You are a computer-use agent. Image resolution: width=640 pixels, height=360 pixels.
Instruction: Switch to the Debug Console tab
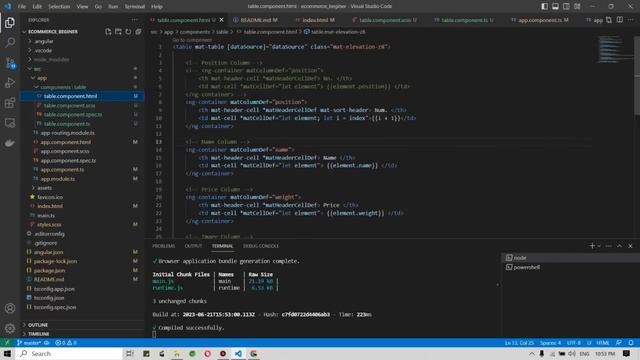coord(261,246)
